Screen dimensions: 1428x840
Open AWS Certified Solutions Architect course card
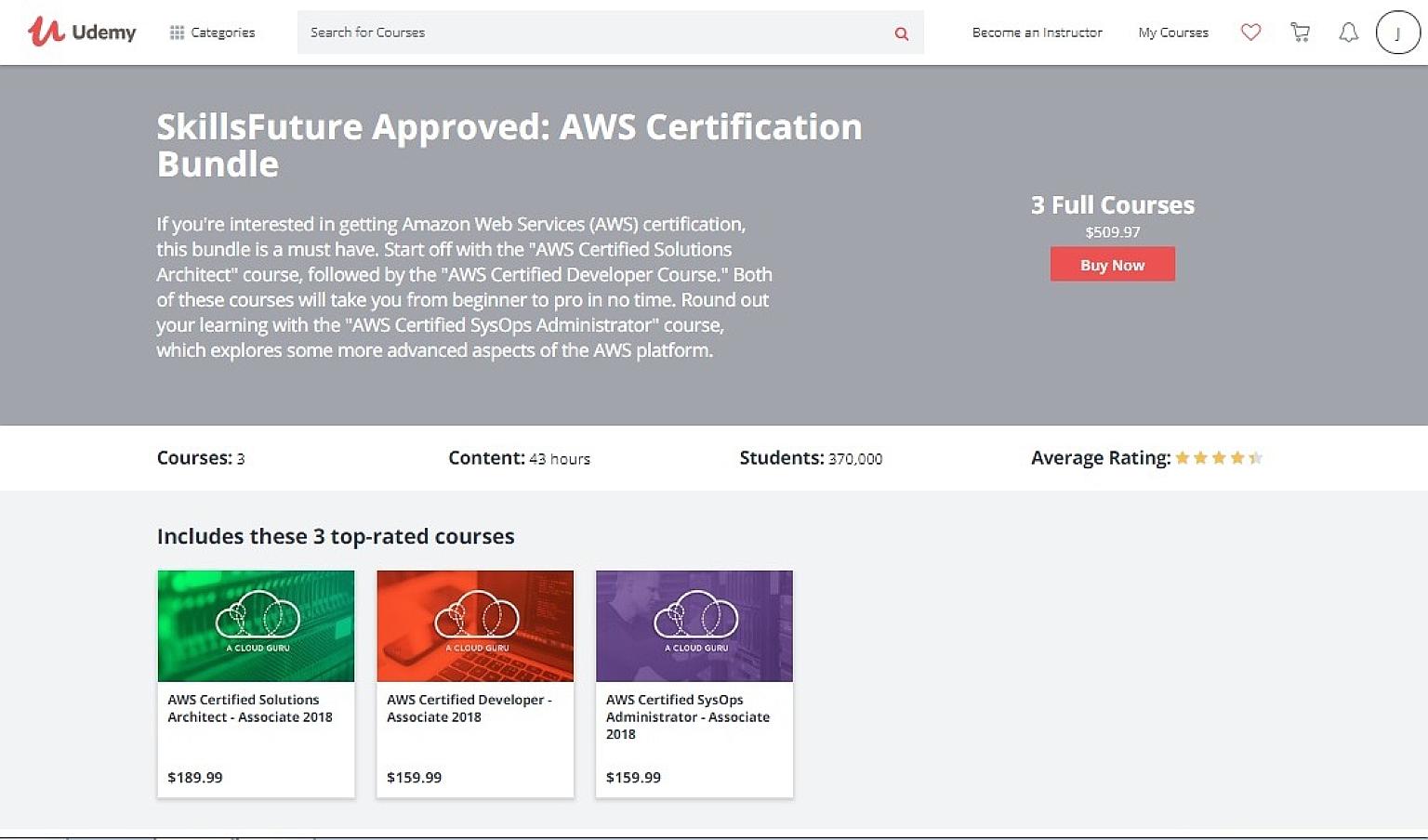(x=256, y=683)
